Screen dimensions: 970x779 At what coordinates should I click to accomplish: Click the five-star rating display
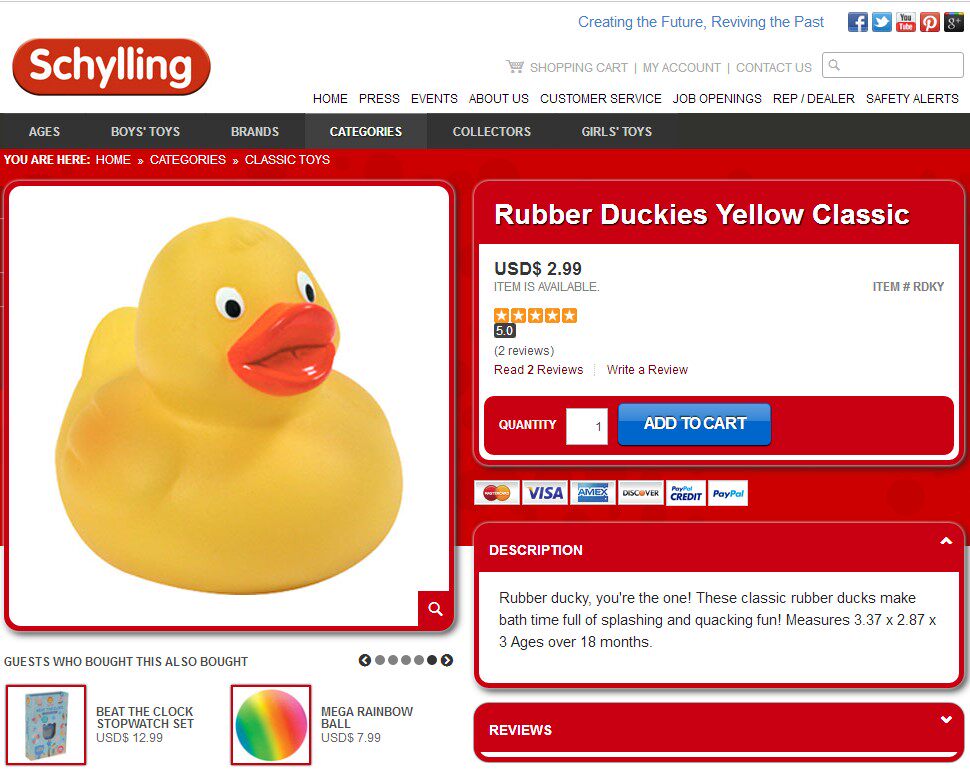pyautogui.click(x=535, y=316)
